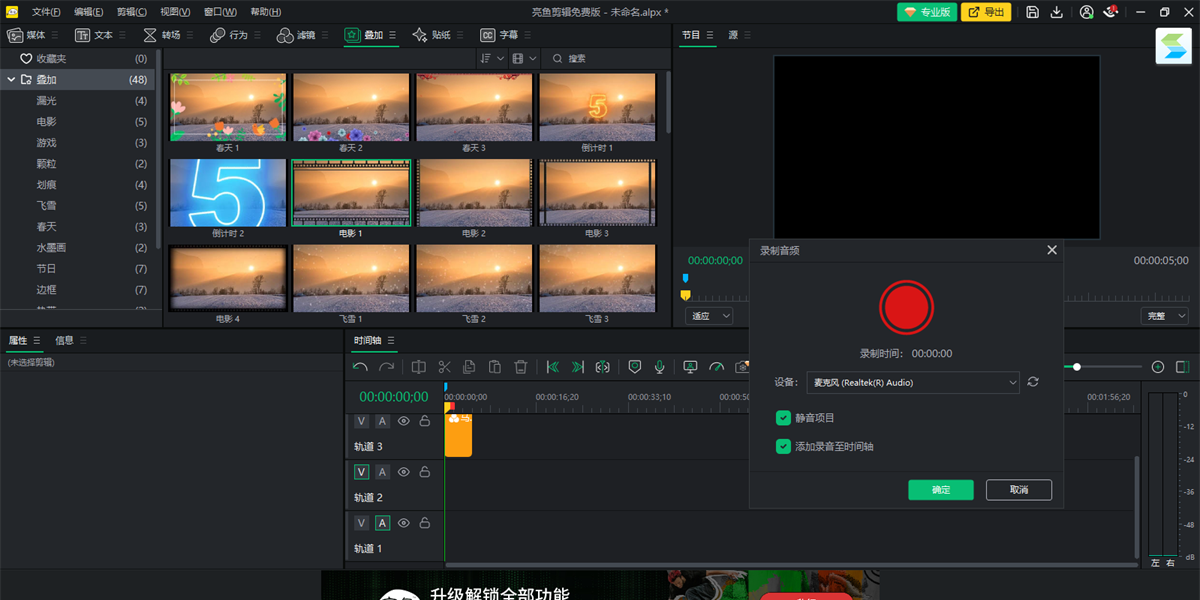Screen dimensions: 1200x600
Task: Open the user account icon
Action: pos(1086,12)
